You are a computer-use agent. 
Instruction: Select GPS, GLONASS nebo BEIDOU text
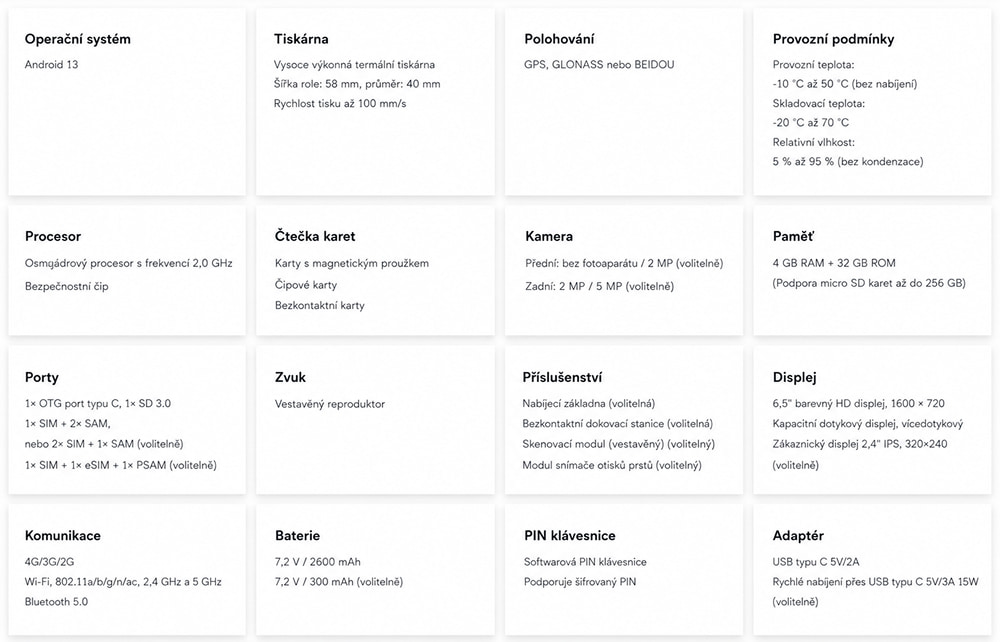[599, 64]
